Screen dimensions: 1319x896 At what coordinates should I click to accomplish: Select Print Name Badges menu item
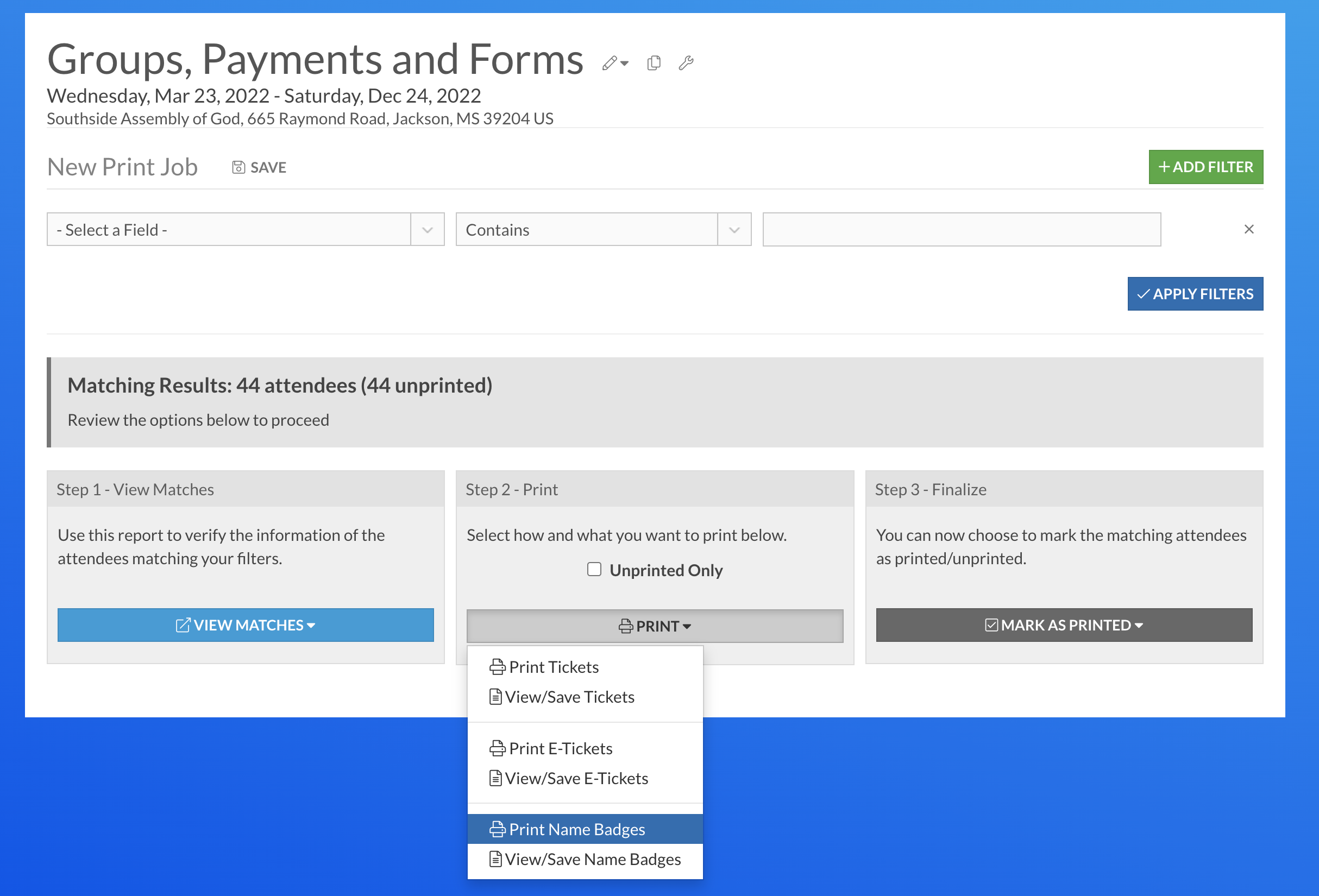tap(585, 829)
